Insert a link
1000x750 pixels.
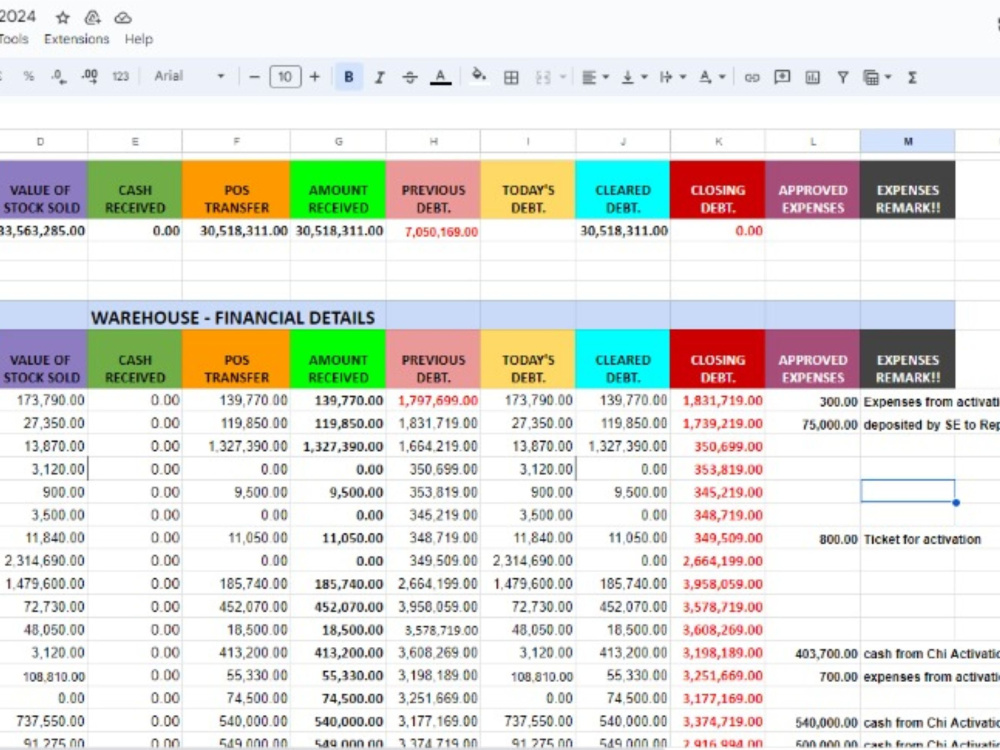752,77
